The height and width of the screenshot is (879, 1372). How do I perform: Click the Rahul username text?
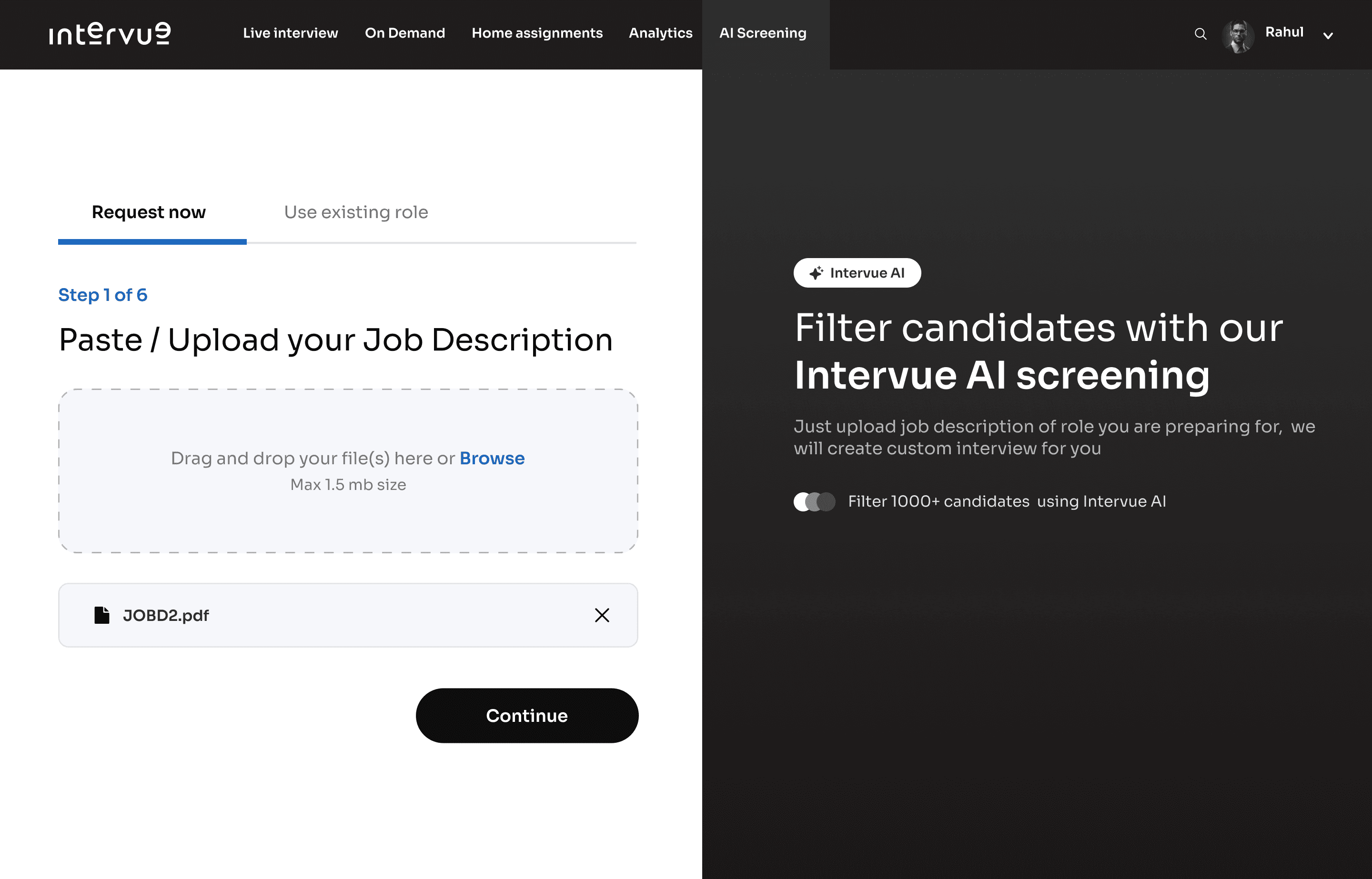click(1283, 32)
